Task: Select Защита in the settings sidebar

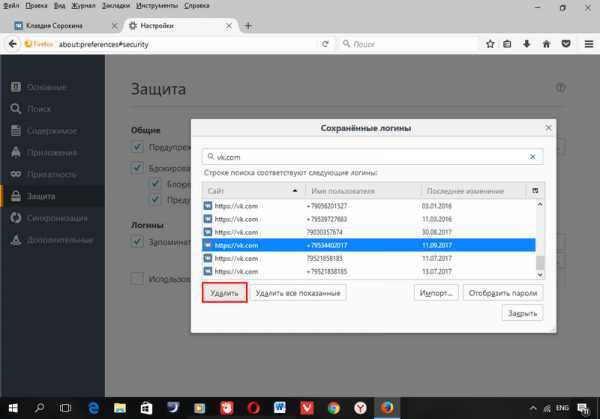Action: [53, 196]
